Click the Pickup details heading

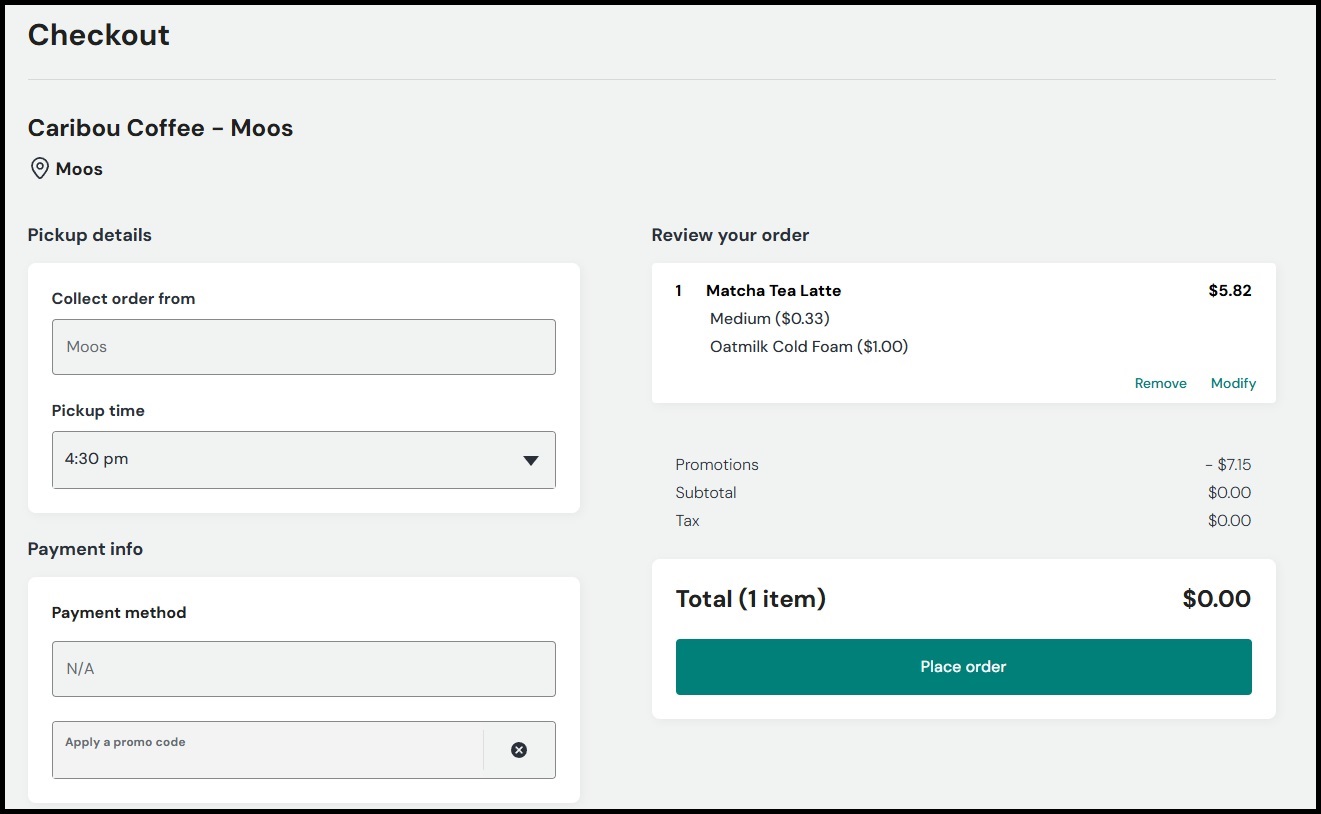90,235
